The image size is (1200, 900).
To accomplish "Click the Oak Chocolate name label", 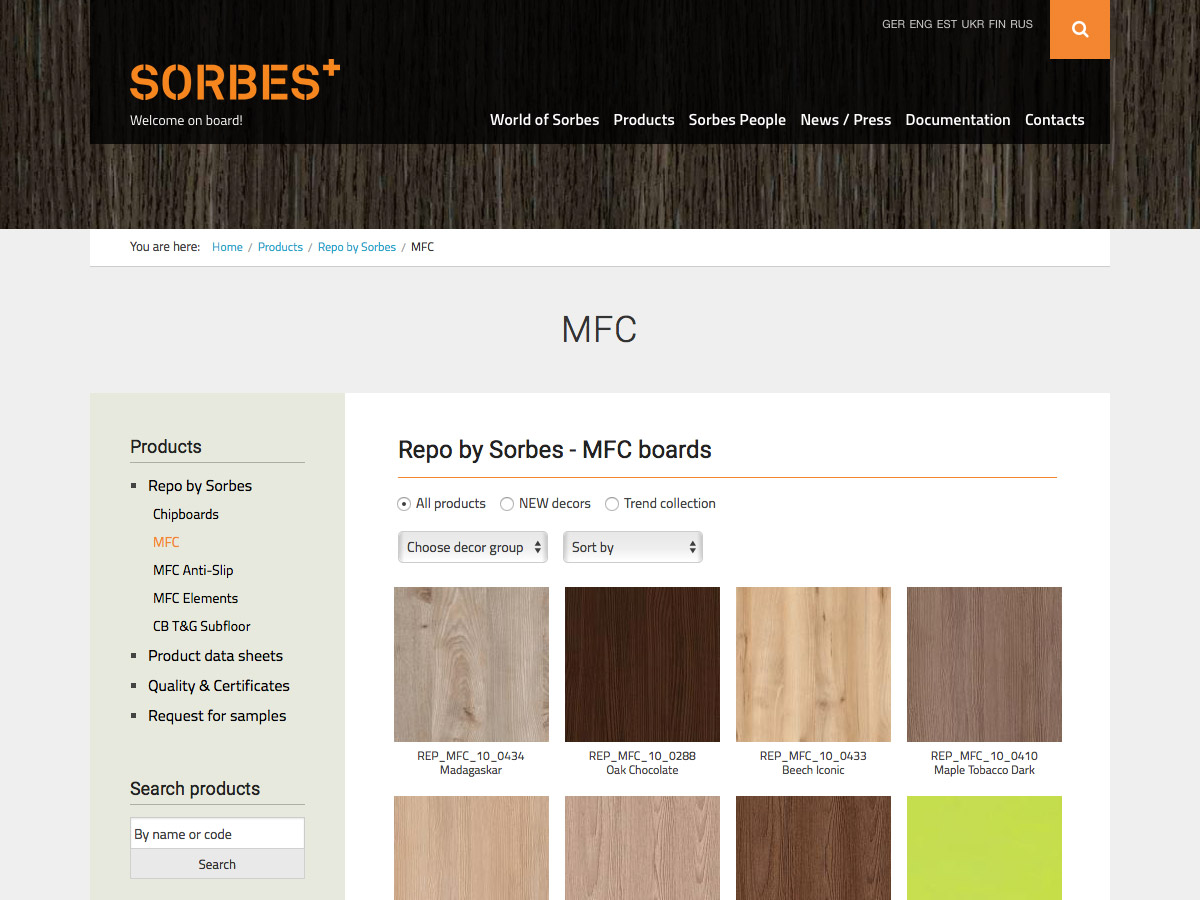I will point(642,770).
